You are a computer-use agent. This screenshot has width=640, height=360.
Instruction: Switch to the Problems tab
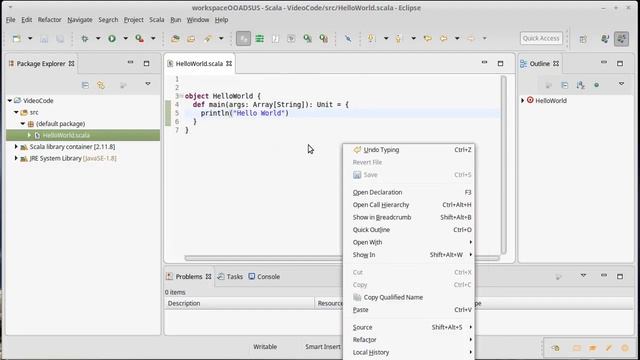pos(189,277)
